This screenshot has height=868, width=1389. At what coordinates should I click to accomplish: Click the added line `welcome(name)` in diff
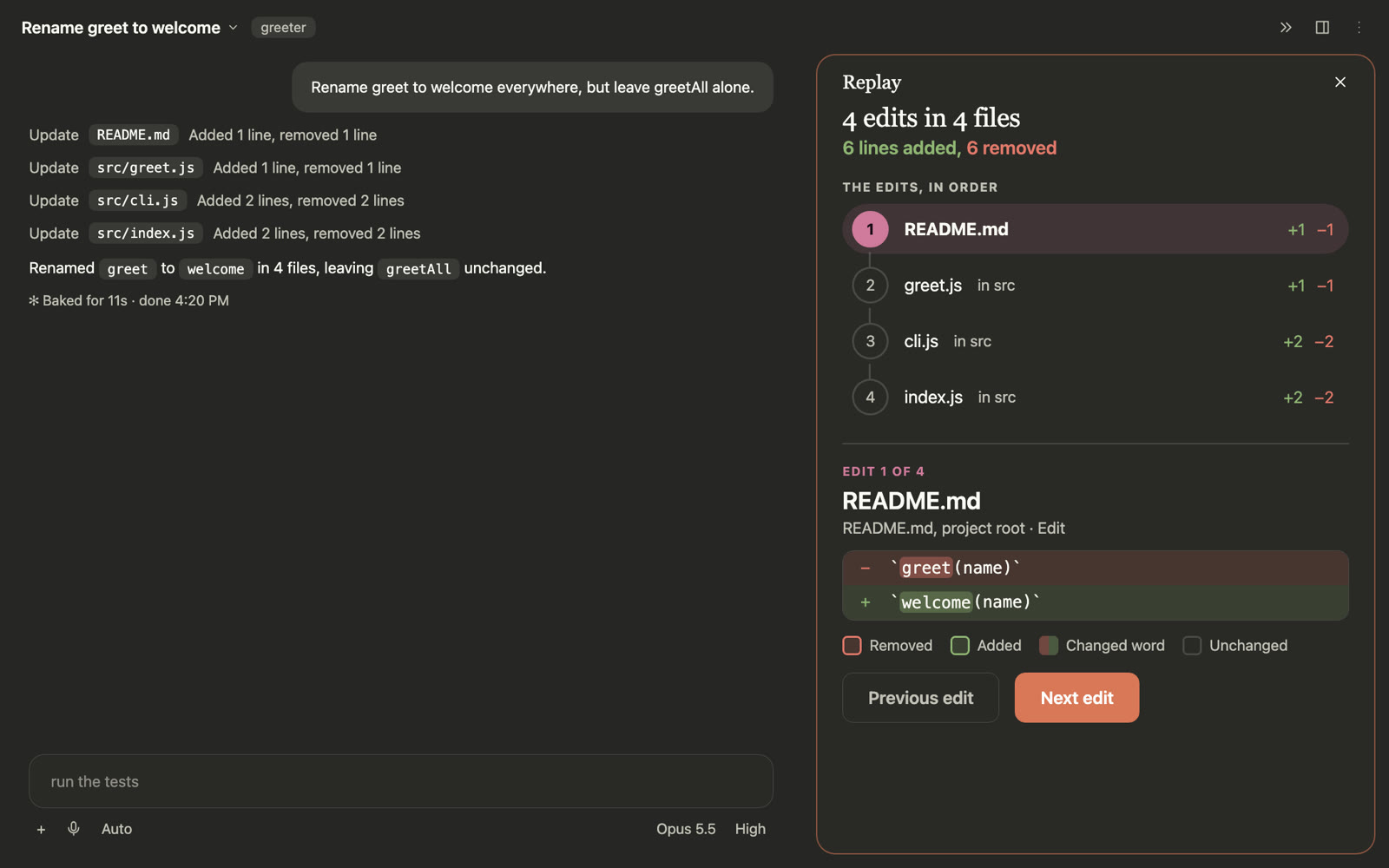(x=1095, y=602)
